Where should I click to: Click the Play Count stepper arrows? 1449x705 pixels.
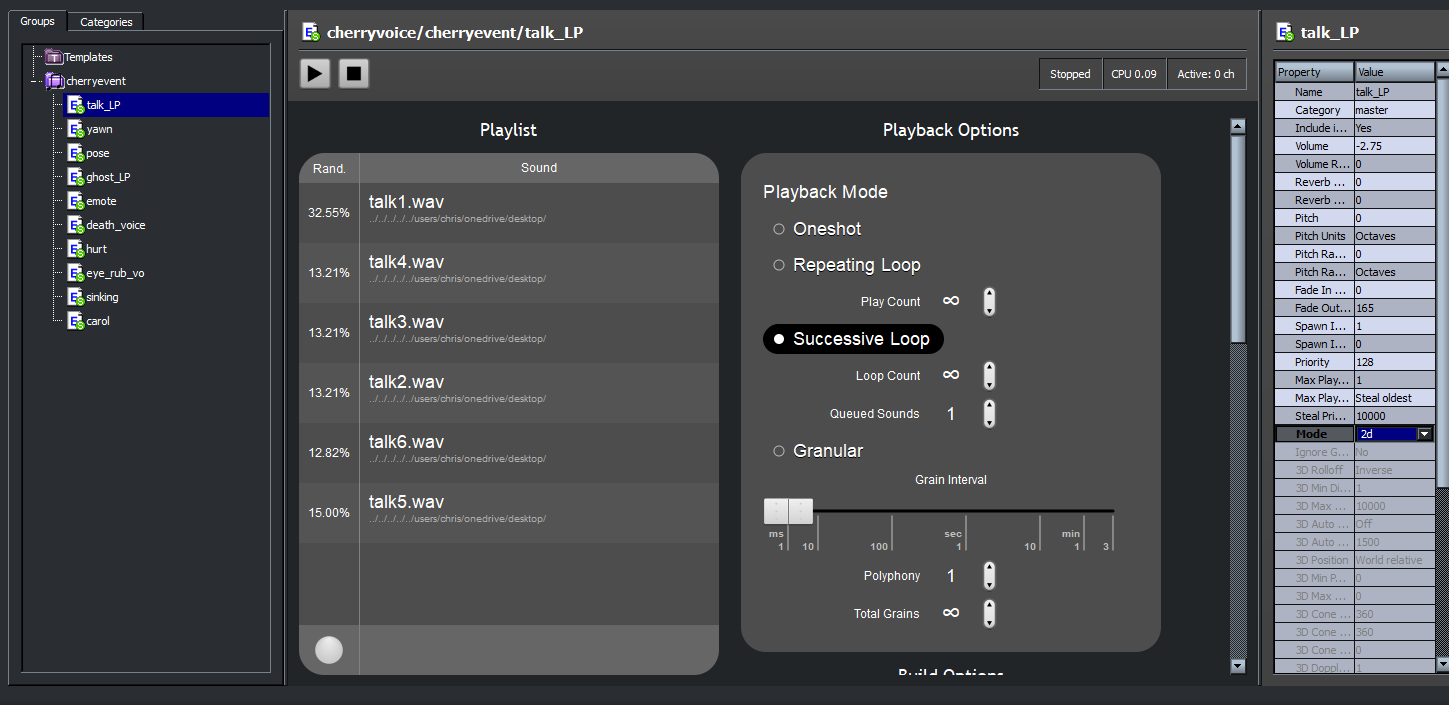tap(989, 301)
